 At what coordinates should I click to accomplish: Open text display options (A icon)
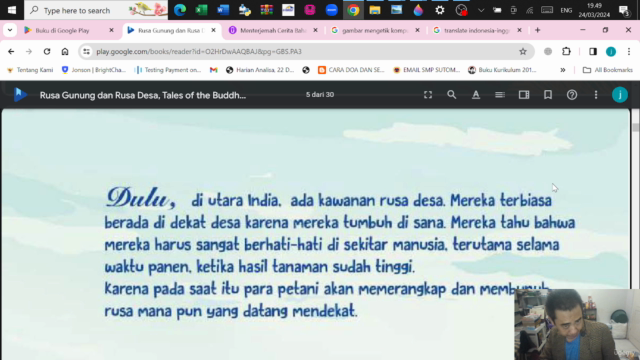click(476, 95)
